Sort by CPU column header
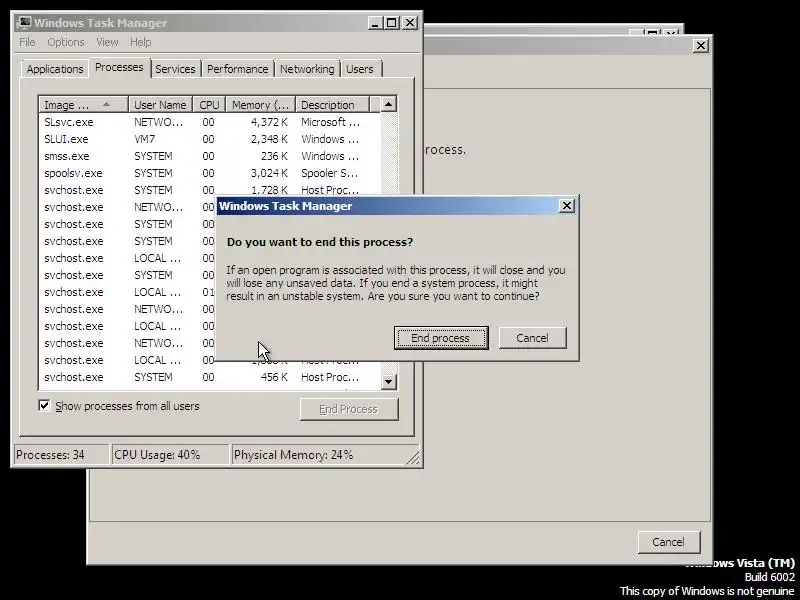 (x=209, y=105)
